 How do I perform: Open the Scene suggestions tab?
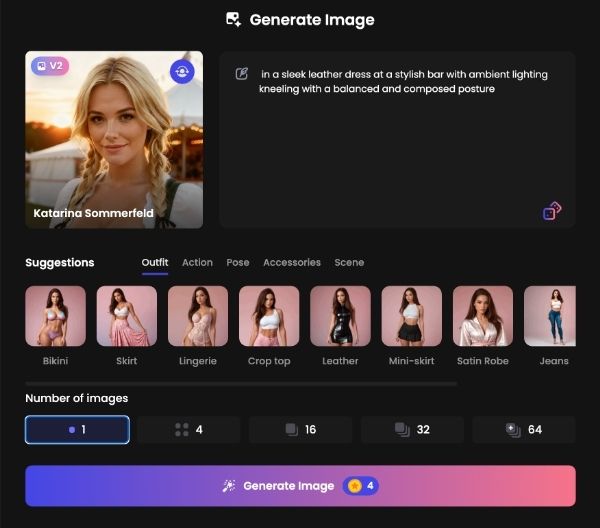[349, 262]
